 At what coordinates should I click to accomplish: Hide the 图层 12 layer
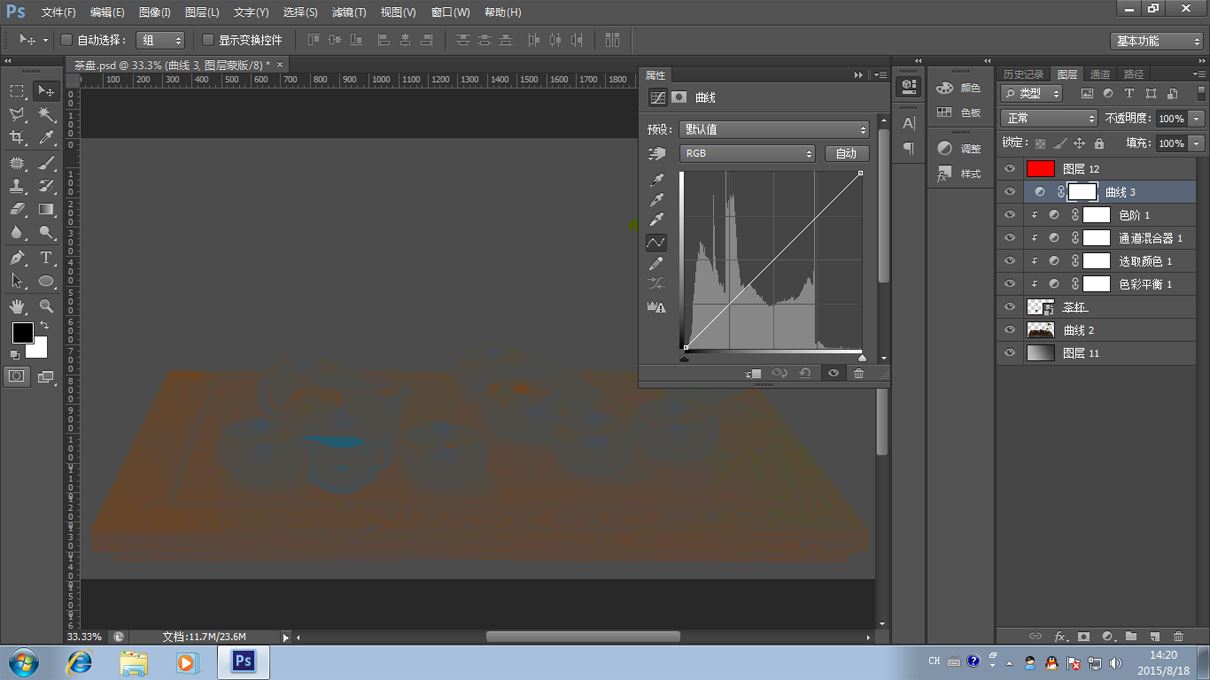(1009, 169)
